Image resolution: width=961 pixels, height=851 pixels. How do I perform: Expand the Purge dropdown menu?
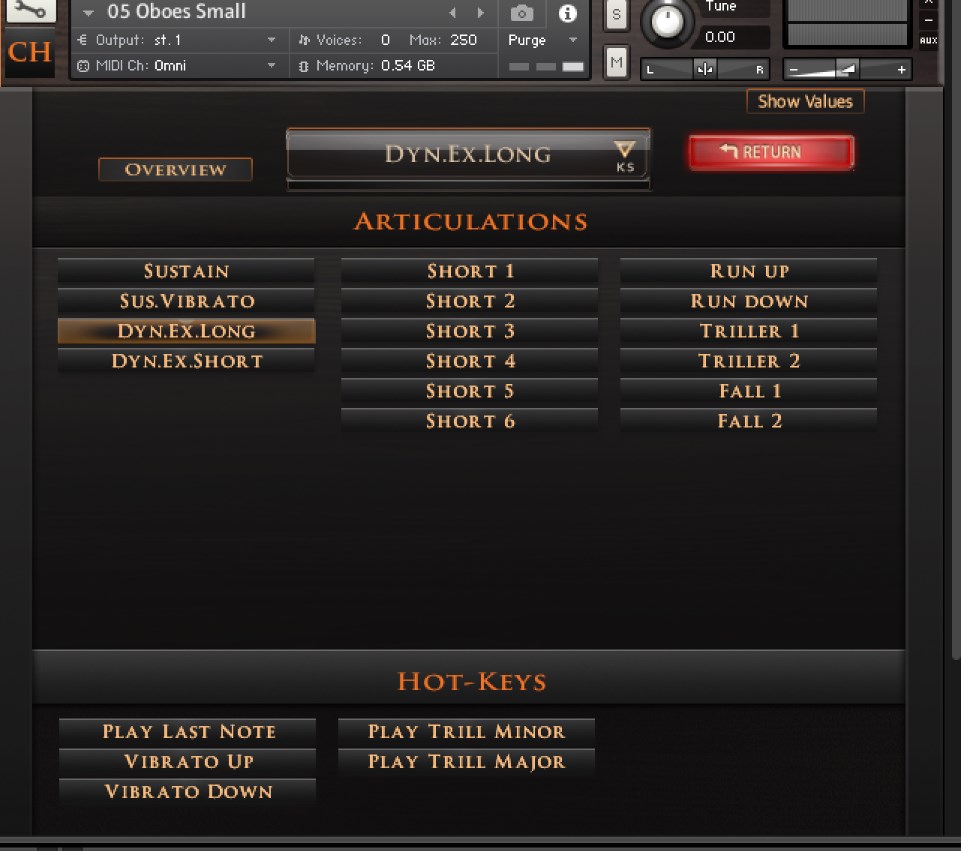point(573,40)
